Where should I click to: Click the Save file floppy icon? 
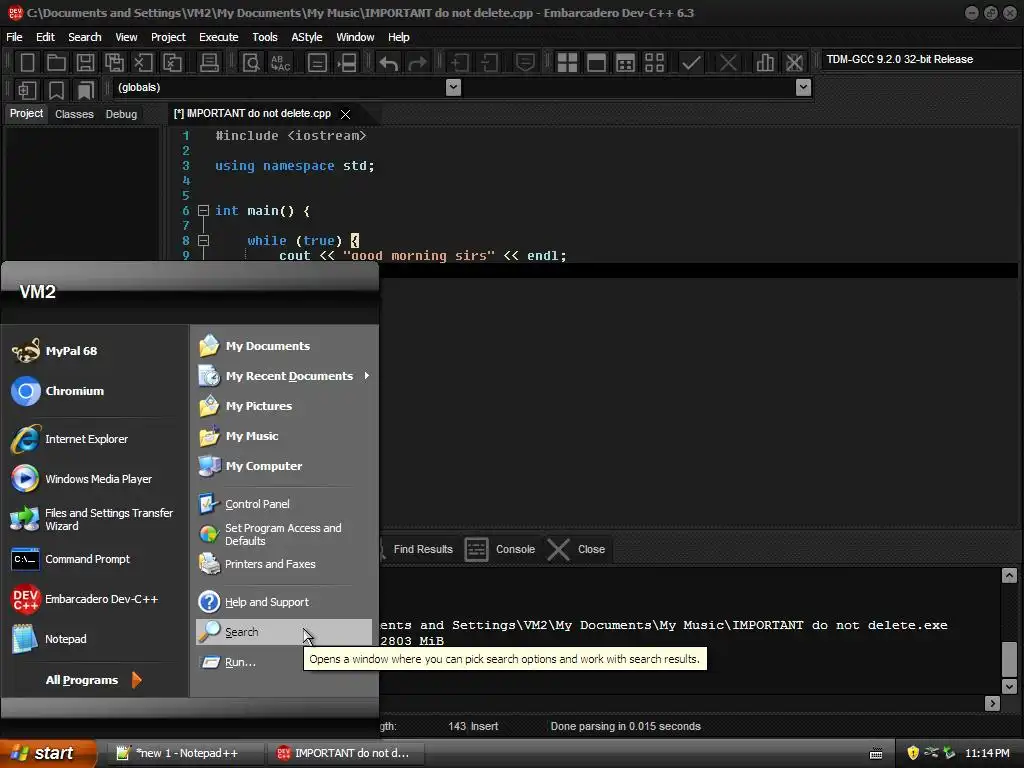[85, 63]
